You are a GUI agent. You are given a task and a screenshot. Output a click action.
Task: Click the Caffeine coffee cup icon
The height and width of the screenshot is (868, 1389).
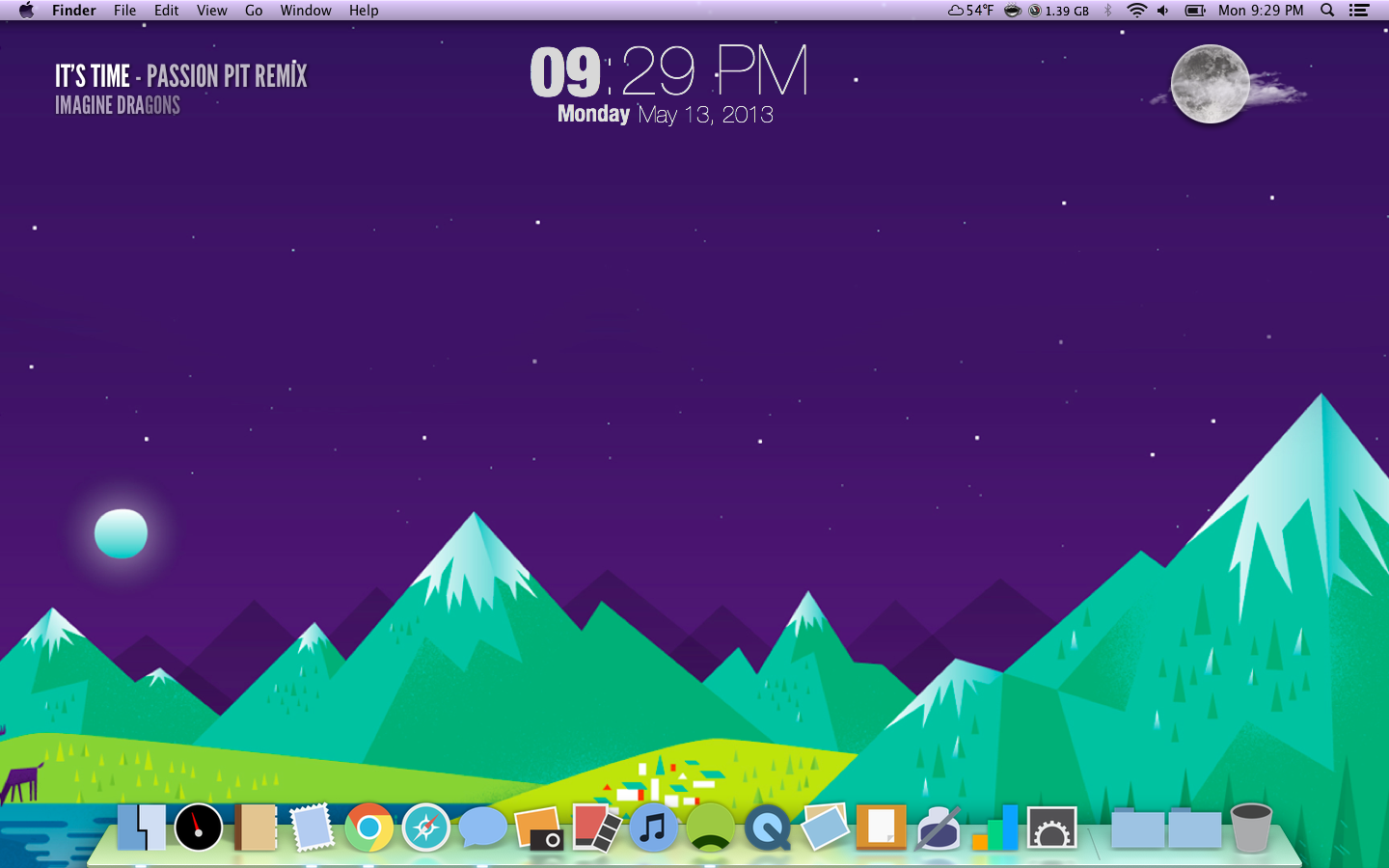1013,11
